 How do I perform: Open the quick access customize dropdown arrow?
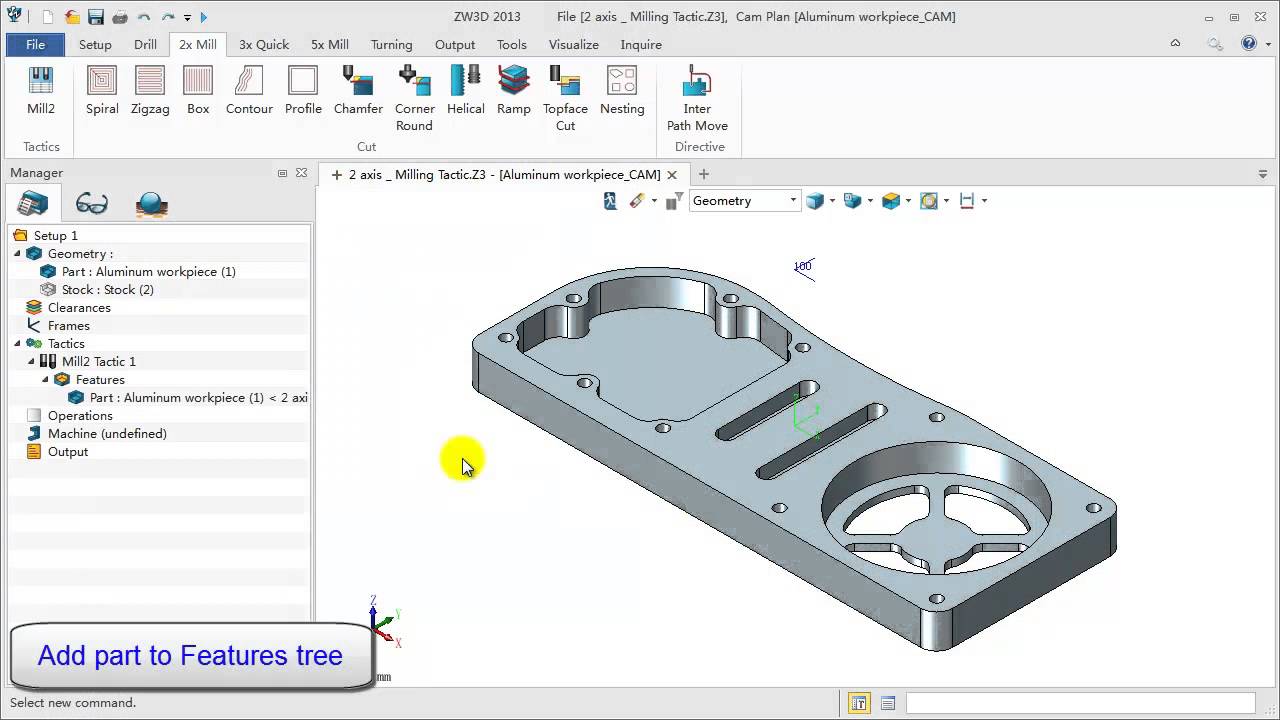click(x=187, y=17)
